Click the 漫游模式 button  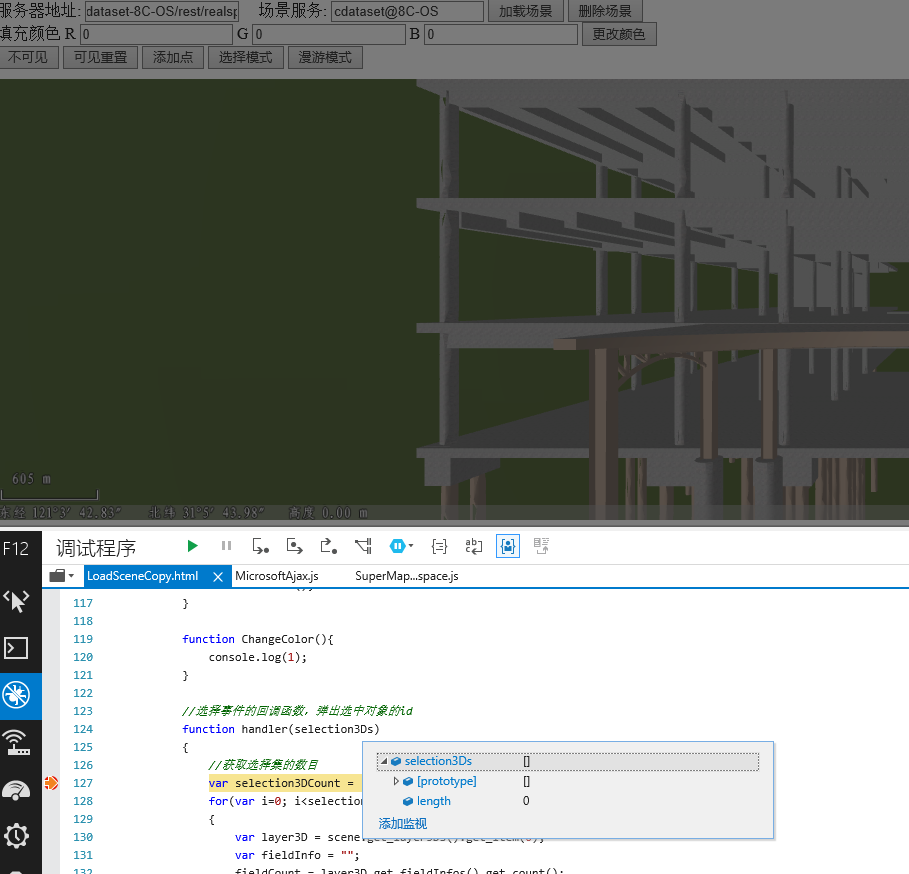[x=325, y=57]
